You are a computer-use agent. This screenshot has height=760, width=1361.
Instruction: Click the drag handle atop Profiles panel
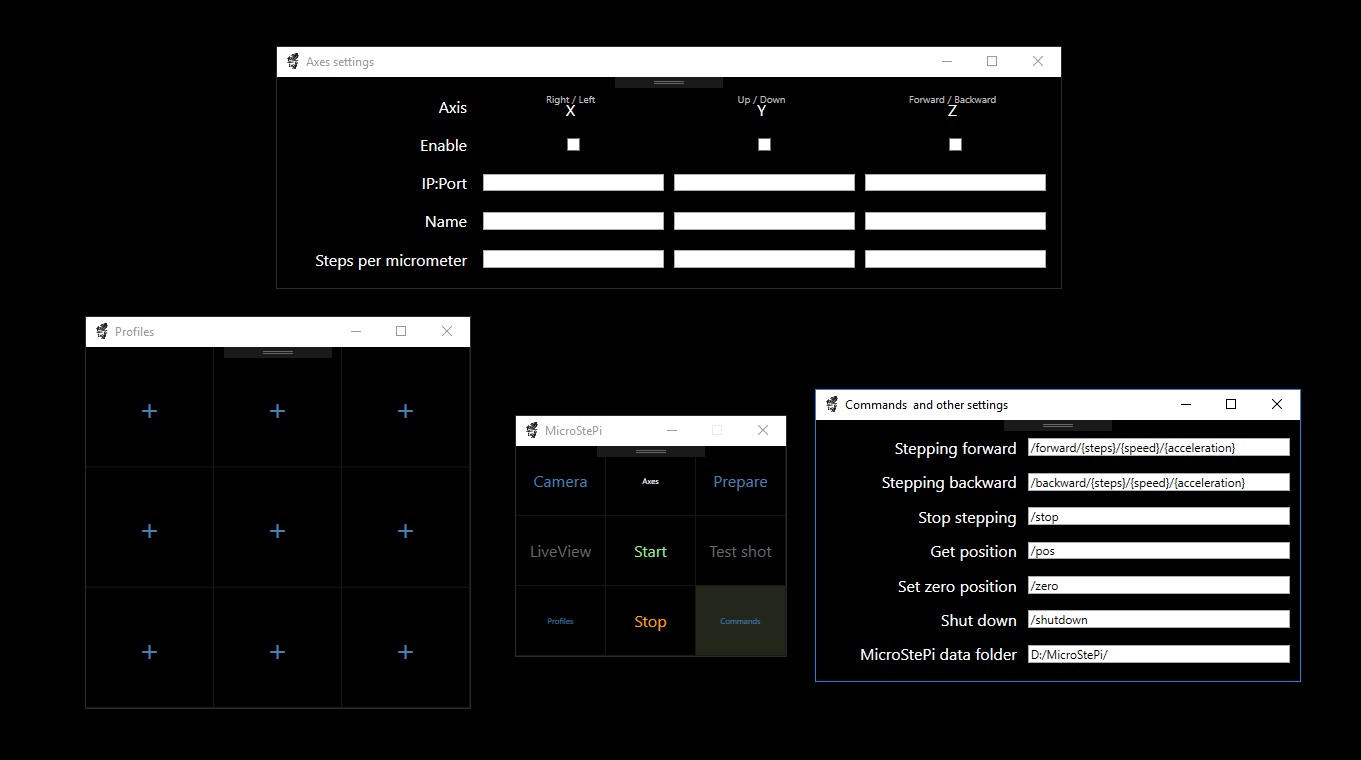click(277, 352)
